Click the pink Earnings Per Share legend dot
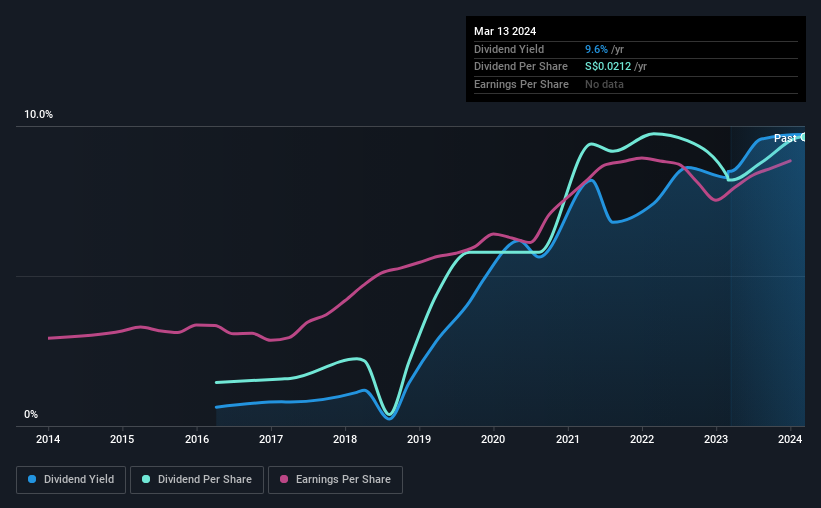This screenshot has height=508, width=821. pos(284,479)
